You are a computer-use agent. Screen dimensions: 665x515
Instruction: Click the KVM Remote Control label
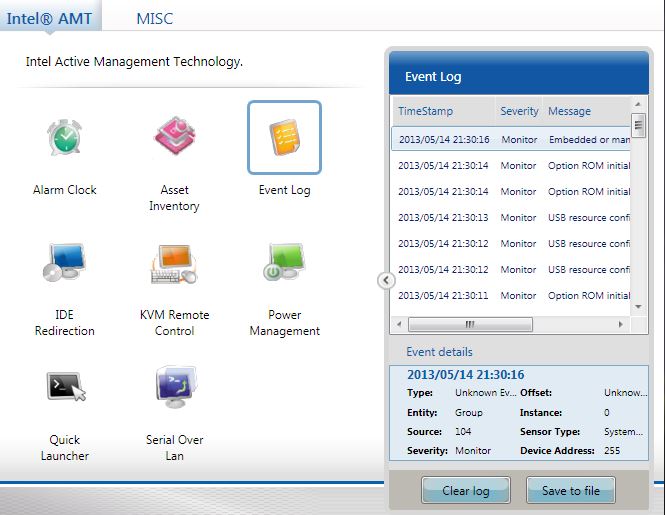174,323
